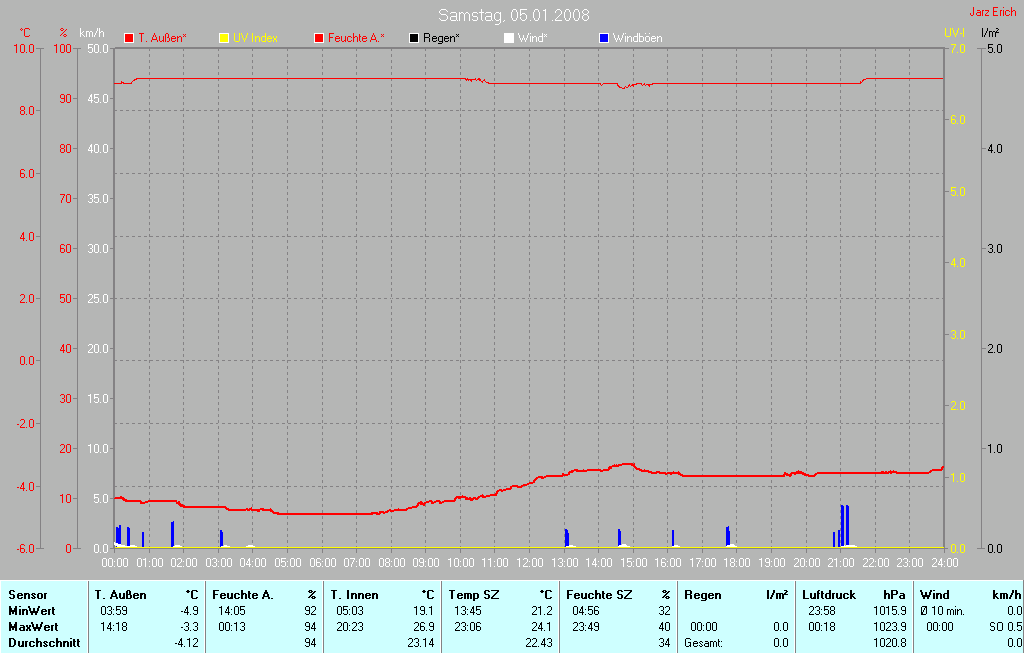Click the yellow UV Index legend square
Image resolution: width=1024 pixels, height=653 pixels.
223,38
